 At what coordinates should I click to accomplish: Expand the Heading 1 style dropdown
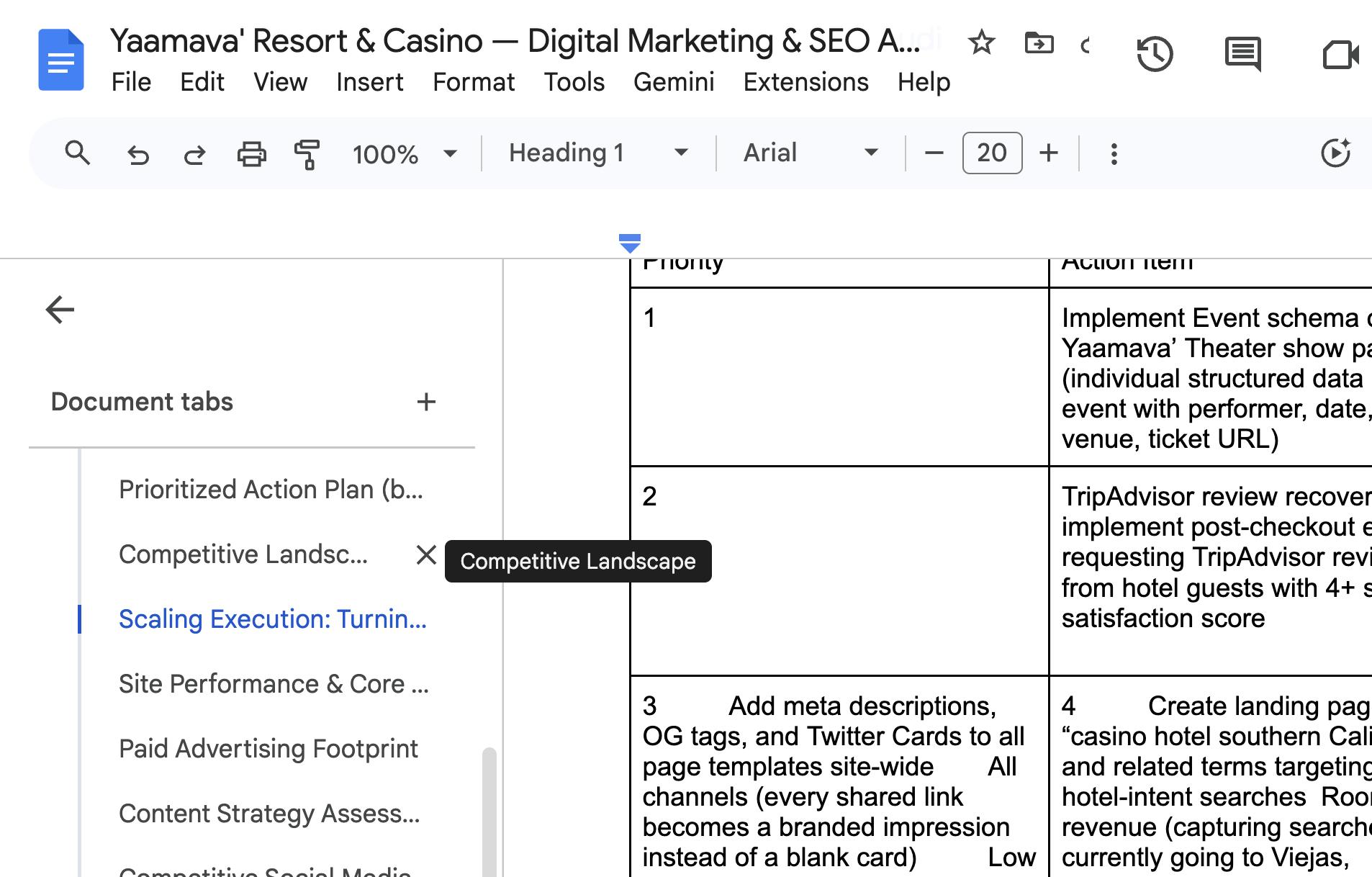(597, 153)
